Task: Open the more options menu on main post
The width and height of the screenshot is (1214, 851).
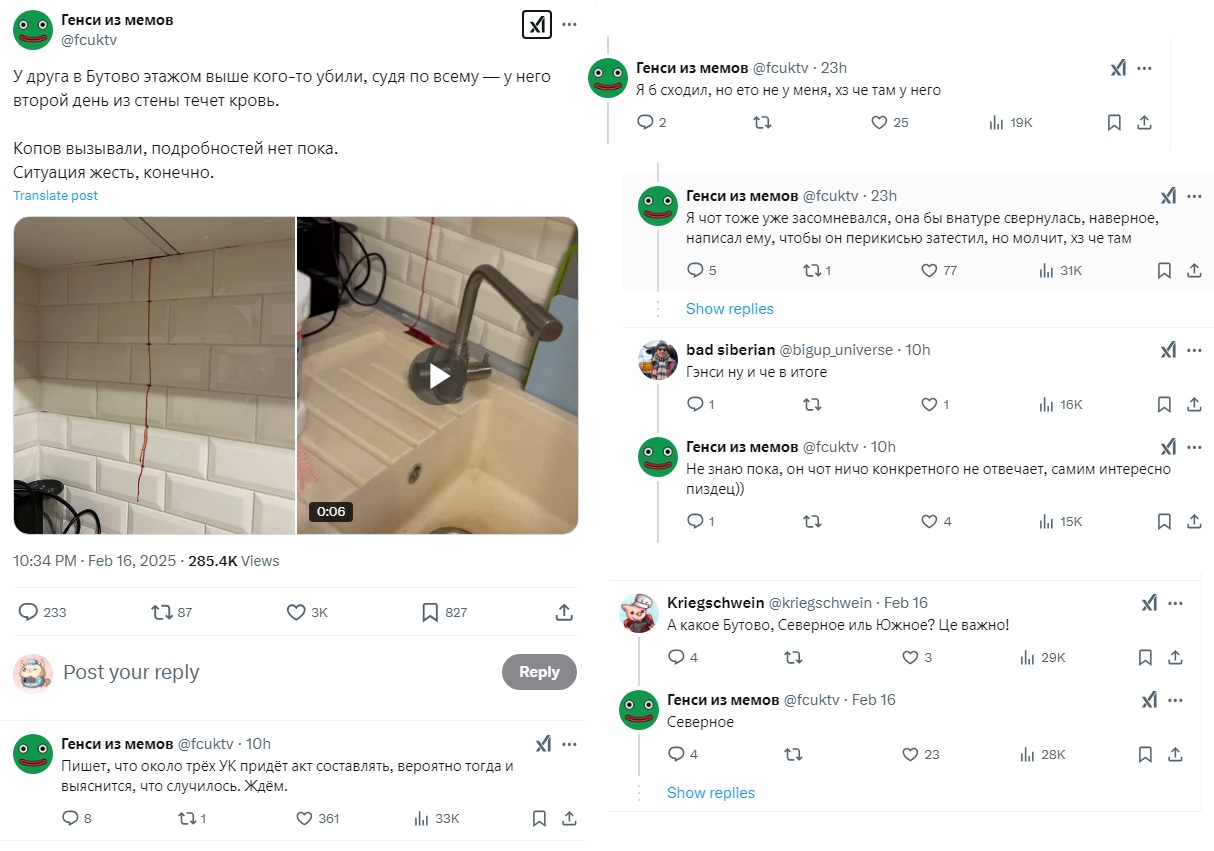Action: coord(569,24)
